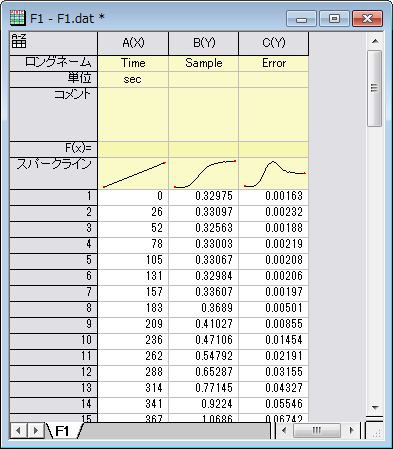This screenshot has width=393, height=449.
Task: Maximize the F1.dat window
Action: click(x=334, y=18)
